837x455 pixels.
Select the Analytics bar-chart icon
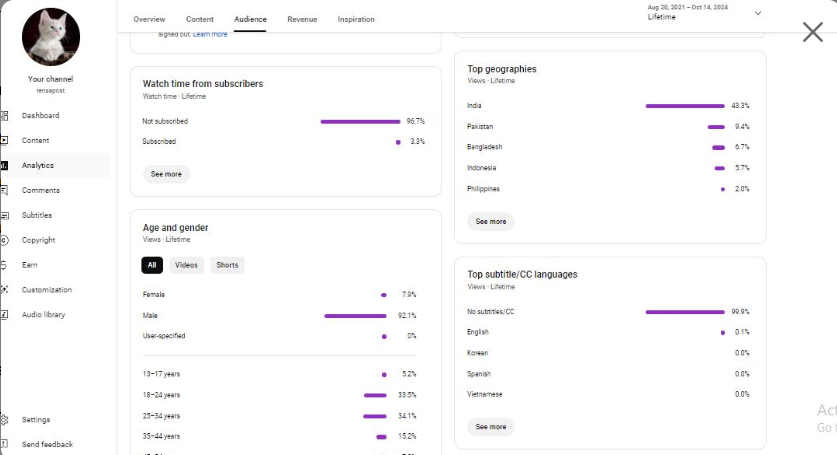coord(4,166)
